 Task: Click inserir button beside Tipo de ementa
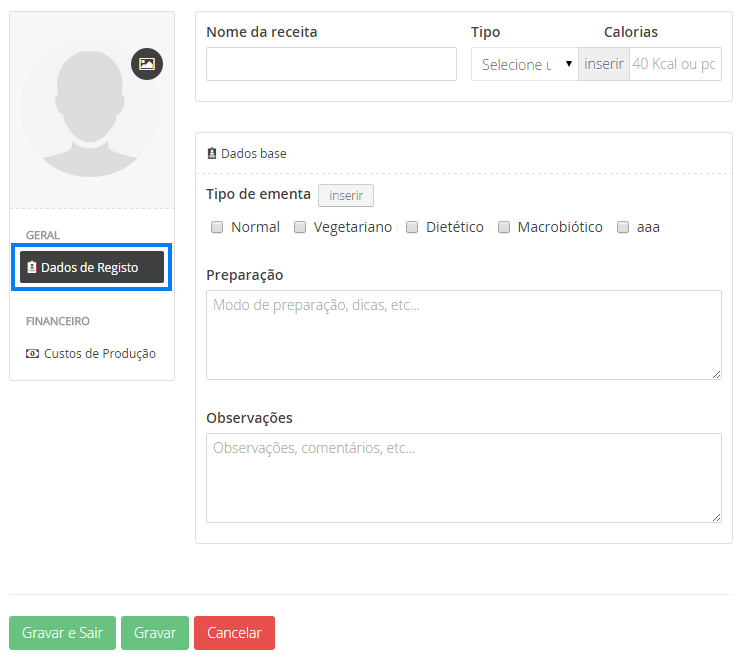tap(346, 196)
